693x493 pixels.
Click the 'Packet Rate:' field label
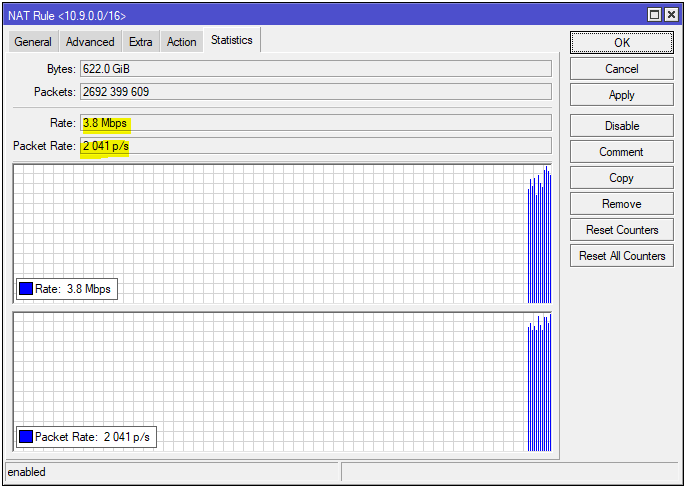click(44, 146)
